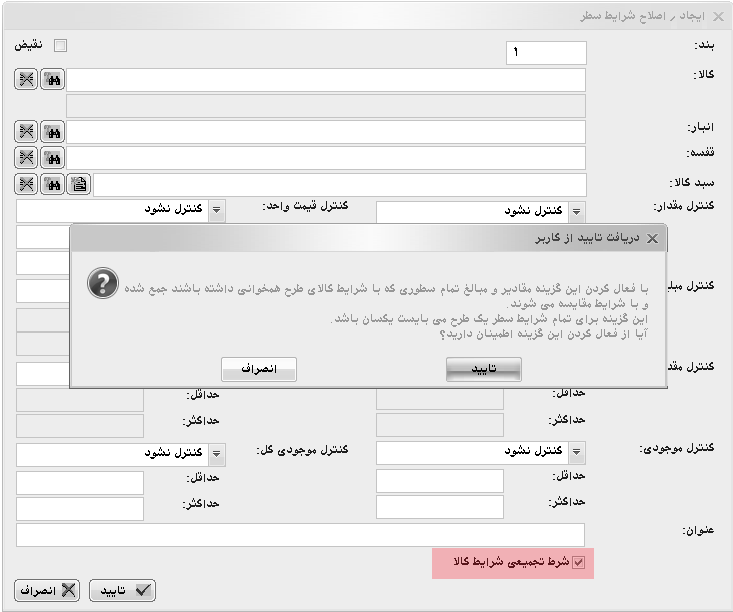Clear the قفسه field using its clear icon
733x612 pixels.
click(x=26, y=158)
